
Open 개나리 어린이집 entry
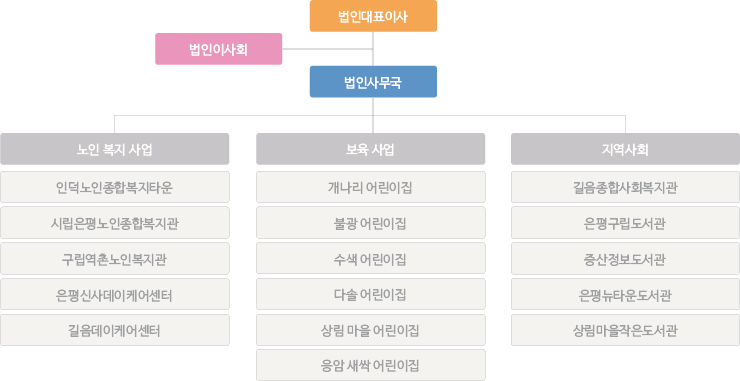370,187
